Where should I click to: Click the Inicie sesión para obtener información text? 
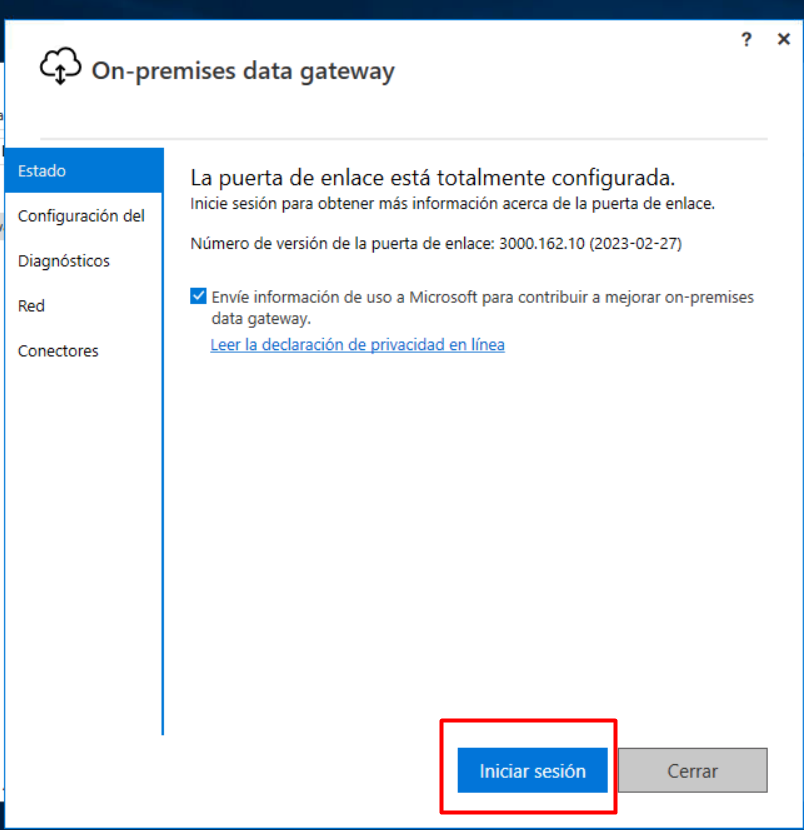(x=453, y=204)
